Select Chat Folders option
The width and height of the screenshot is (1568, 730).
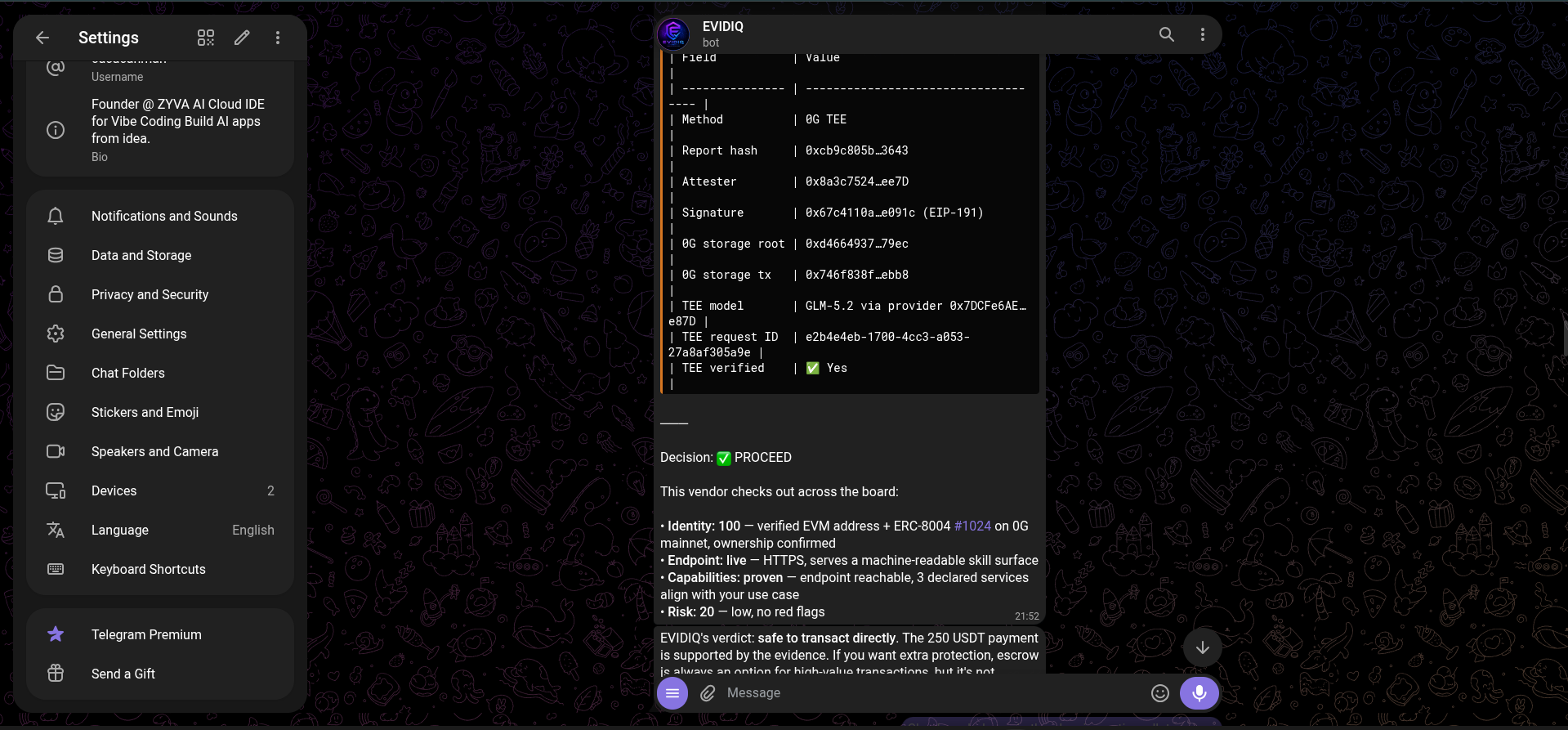click(x=160, y=373)
